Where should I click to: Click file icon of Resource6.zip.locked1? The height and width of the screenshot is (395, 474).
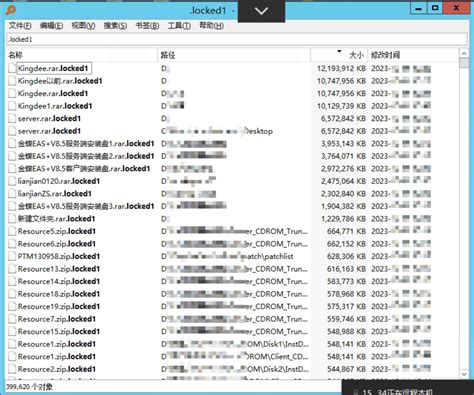point(12,244)
